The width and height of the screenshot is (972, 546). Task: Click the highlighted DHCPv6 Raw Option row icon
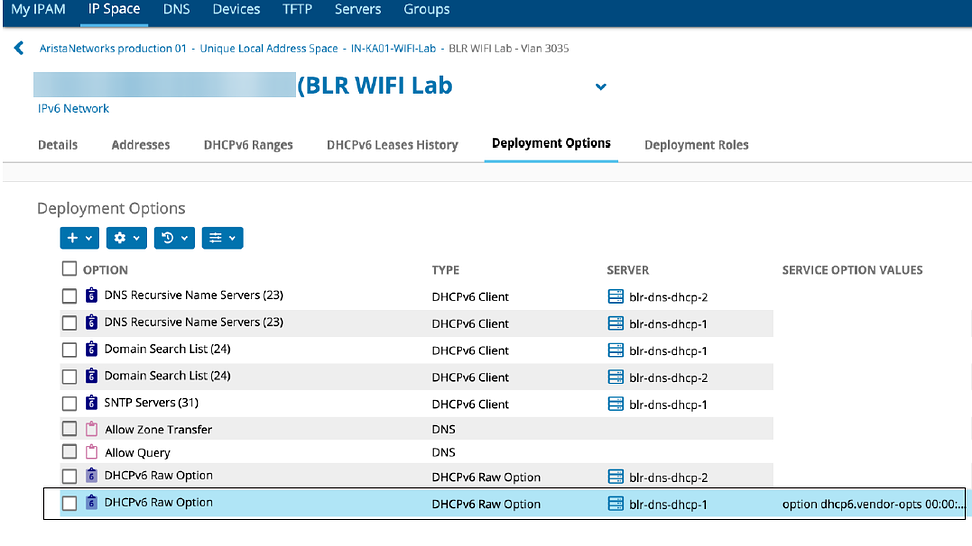click(x=92, y=503)
